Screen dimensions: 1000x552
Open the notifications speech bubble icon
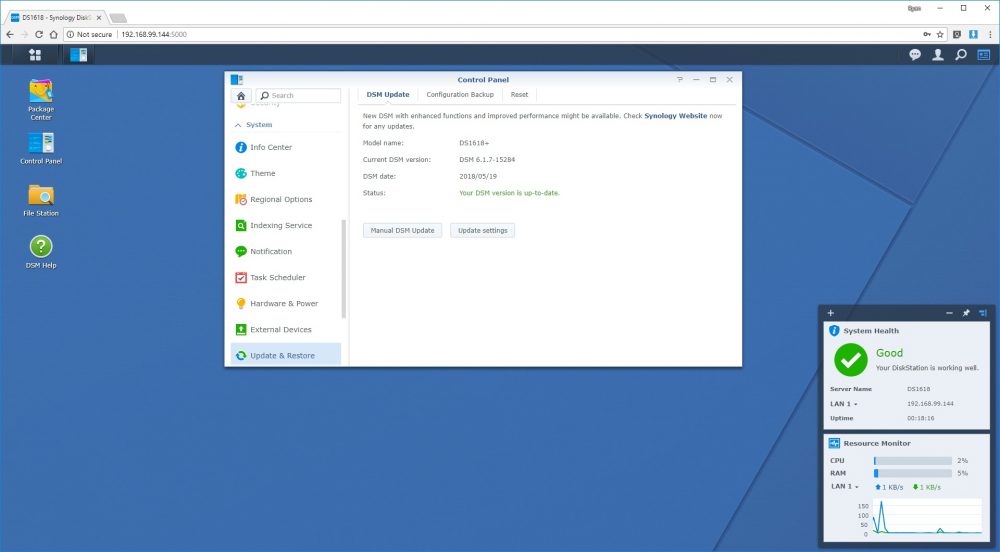tap(915, 55)
